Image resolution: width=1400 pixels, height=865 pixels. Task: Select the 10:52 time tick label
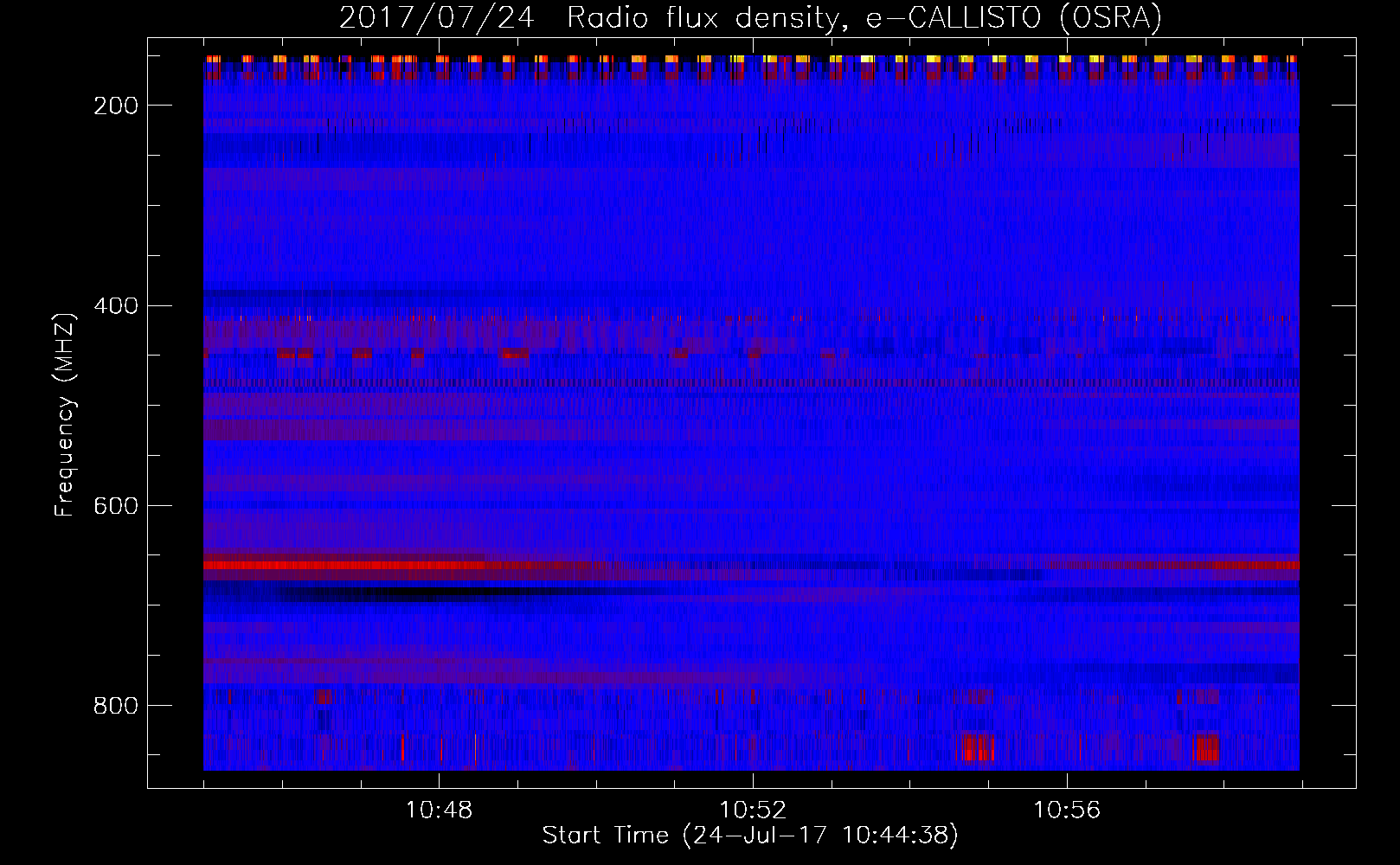tap(753, 811)
